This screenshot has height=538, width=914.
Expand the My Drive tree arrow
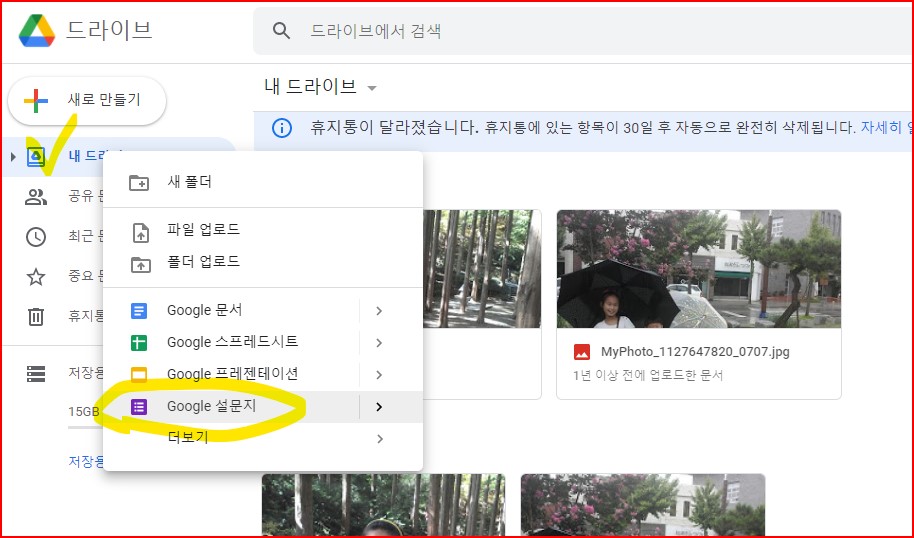[x=13, y=156]
